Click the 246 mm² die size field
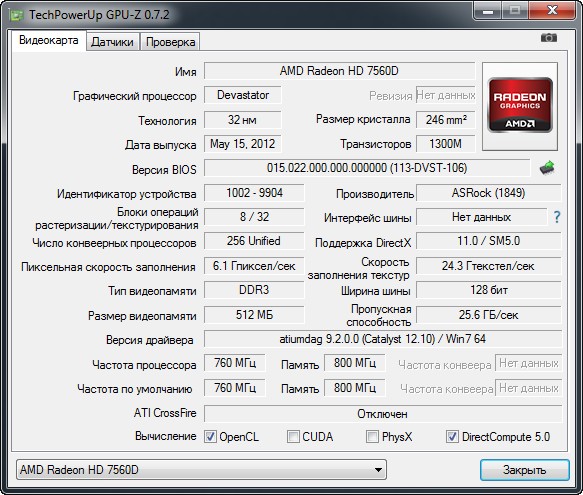 point(445,120)
